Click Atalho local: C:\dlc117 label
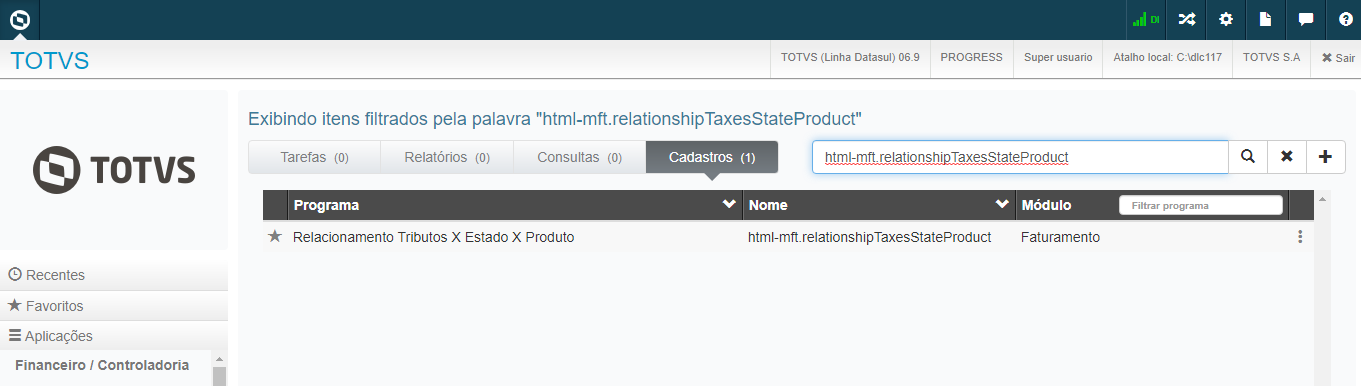The image size is (1363, 386). click(x=1167, y=58)
